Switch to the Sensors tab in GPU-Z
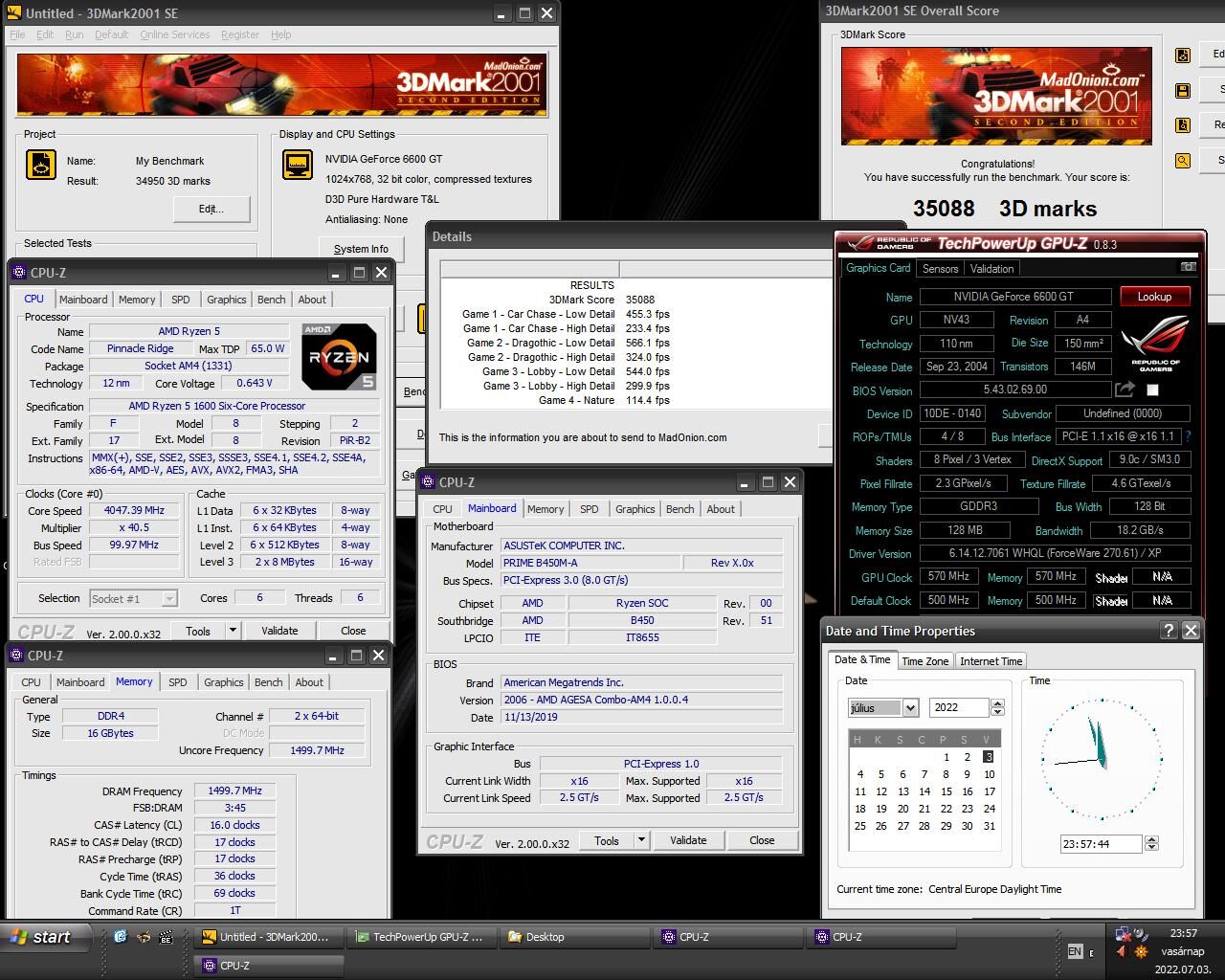The image size is (1225, 980). pyautogui.click(x=940, y=268)
